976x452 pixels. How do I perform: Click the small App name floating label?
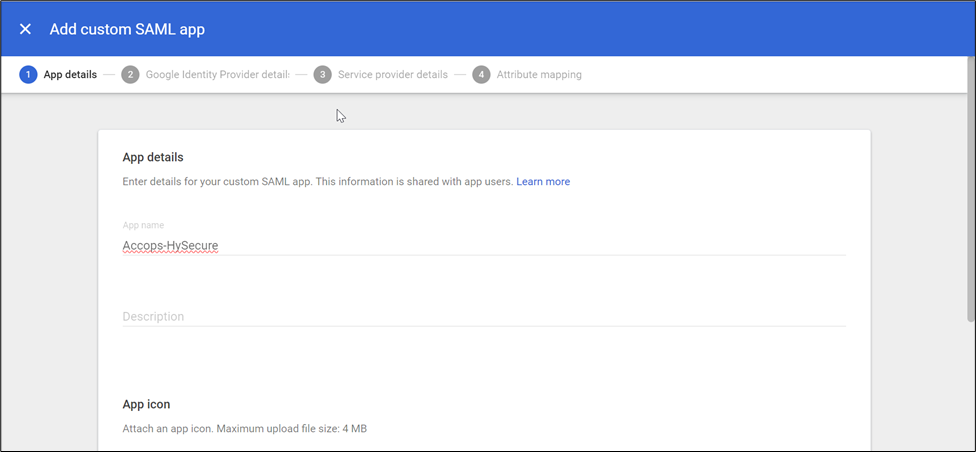click(143, 226)
